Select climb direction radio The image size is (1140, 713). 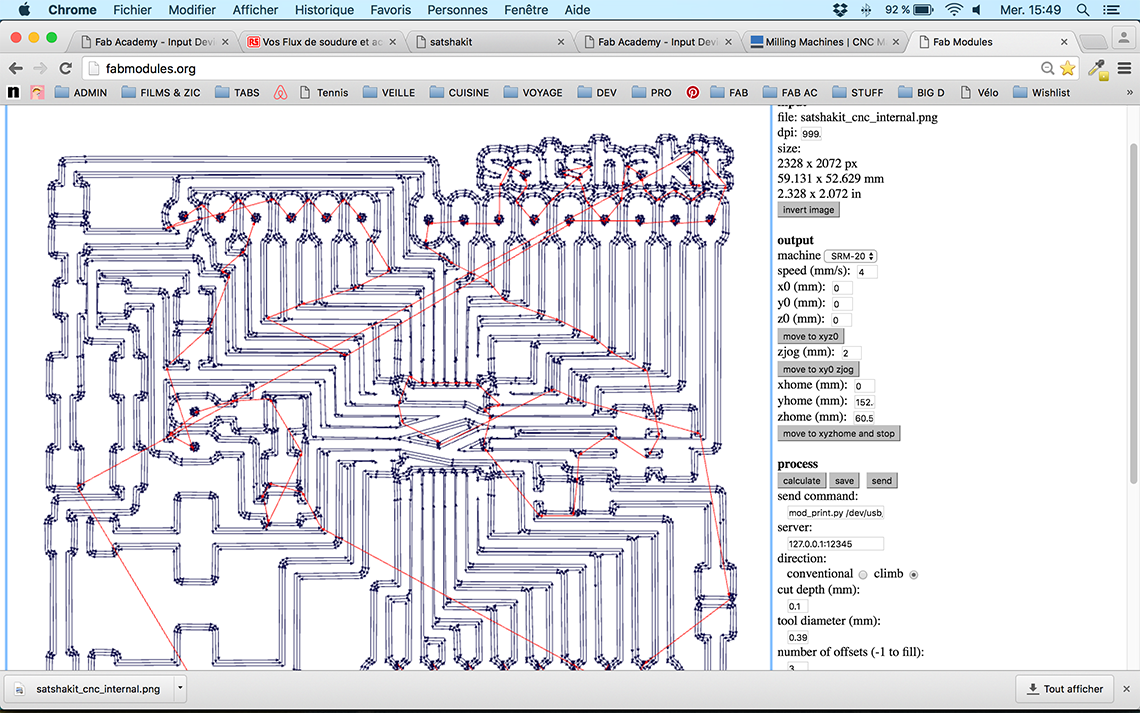(x=914, y=574)
